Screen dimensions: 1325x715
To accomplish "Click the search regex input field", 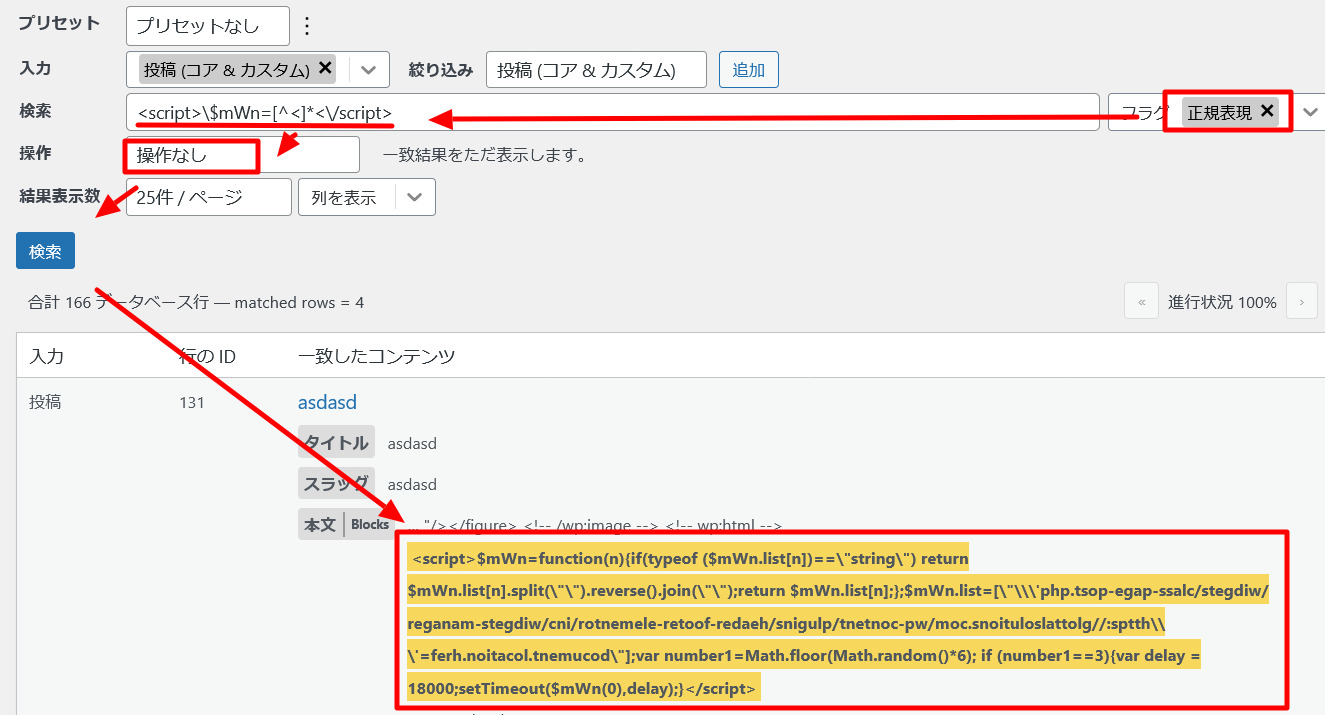I will click(x=612, y=112).
